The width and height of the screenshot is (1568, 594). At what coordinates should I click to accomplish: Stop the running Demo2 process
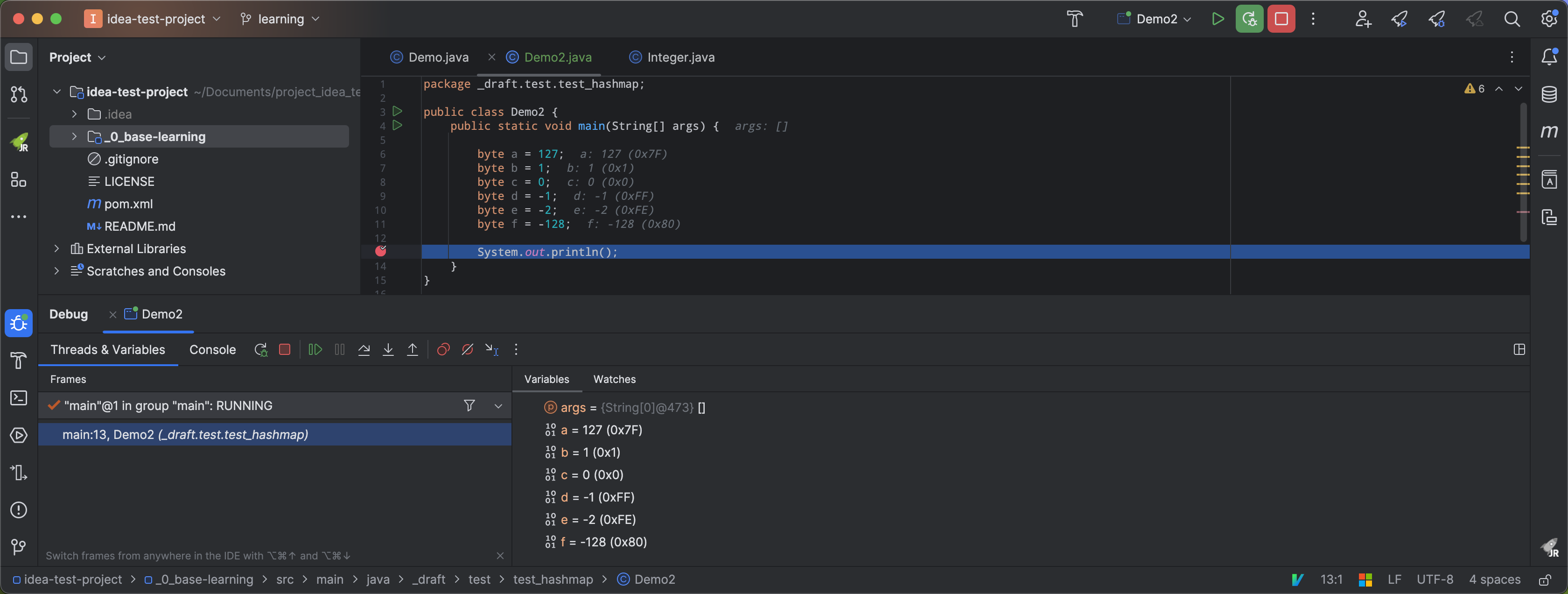[x=1281, y=19]
